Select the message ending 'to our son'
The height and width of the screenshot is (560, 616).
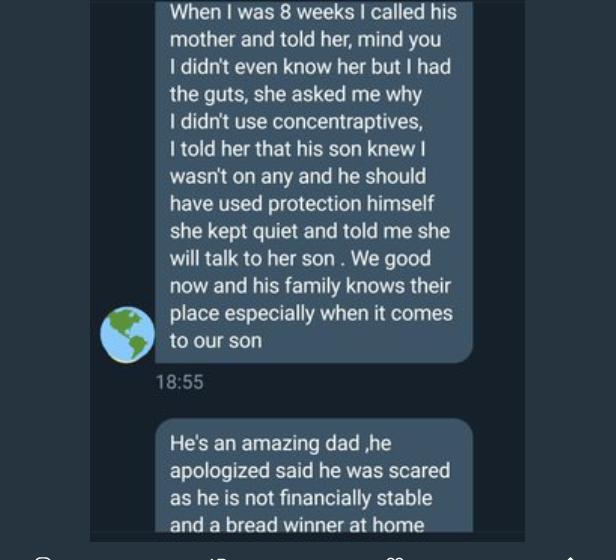[314, 182]
